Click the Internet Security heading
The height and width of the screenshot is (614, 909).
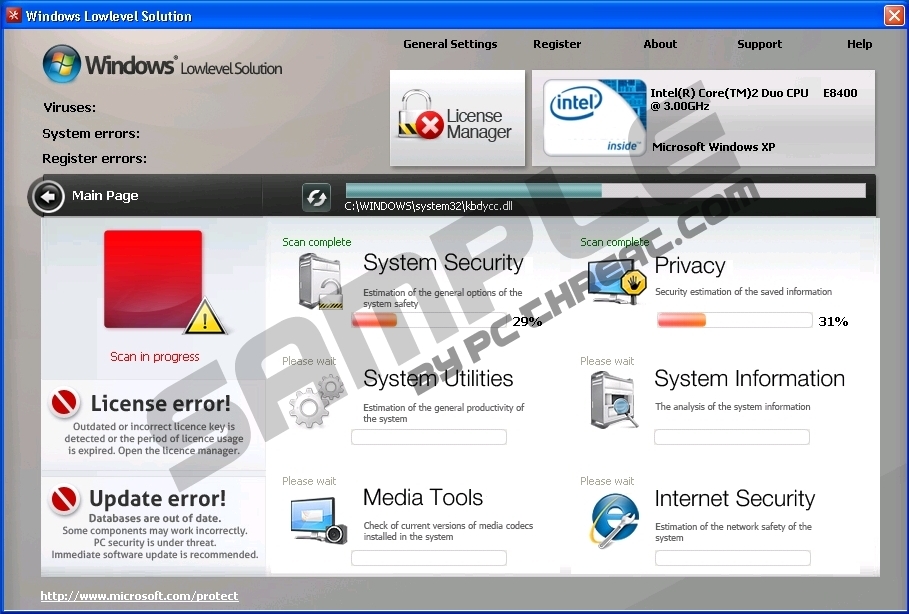735,499
